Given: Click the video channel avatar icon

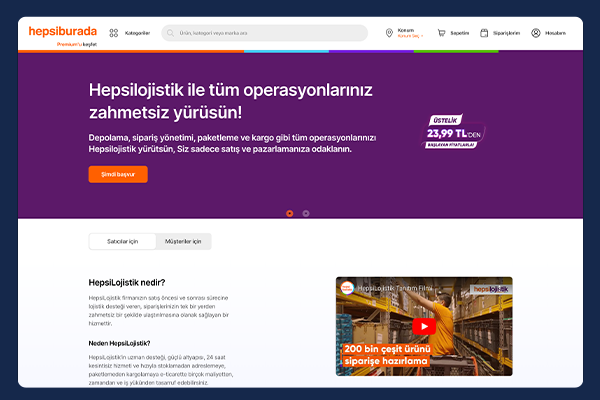Looking at the screenshot, I should click(x=347, y=288).
